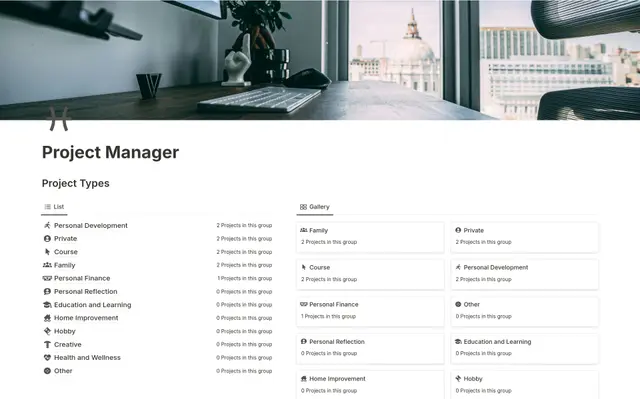Click the Project Manager page title
640x399 pixels.
pyautogui.click(x=110, y=152)
